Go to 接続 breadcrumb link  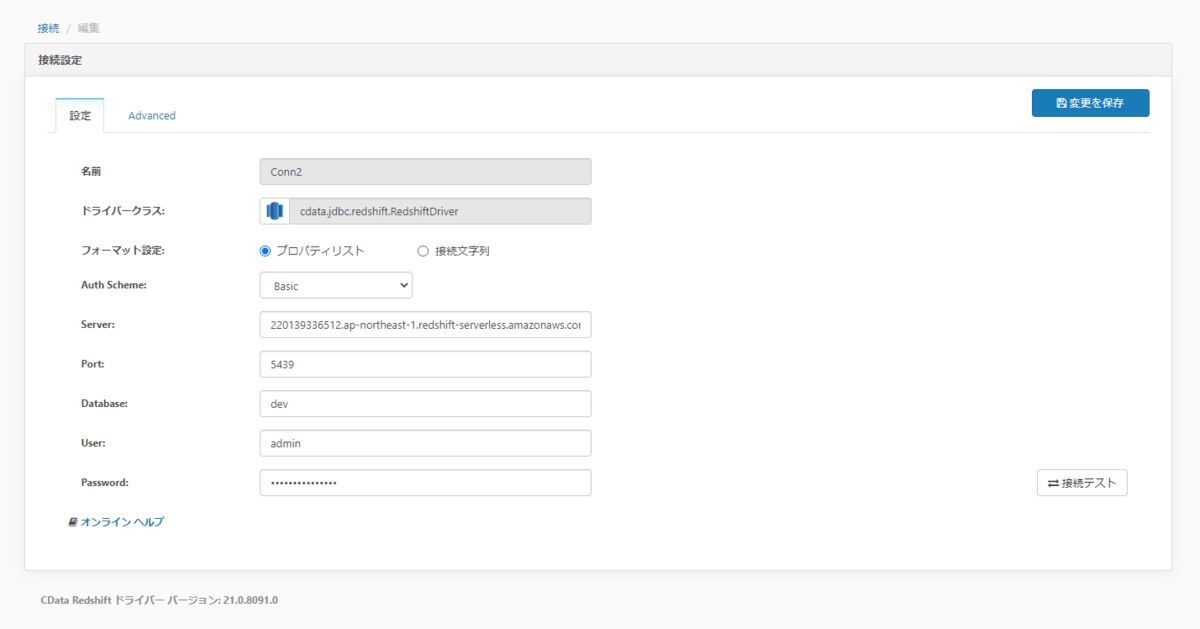[x=49, y=28]
